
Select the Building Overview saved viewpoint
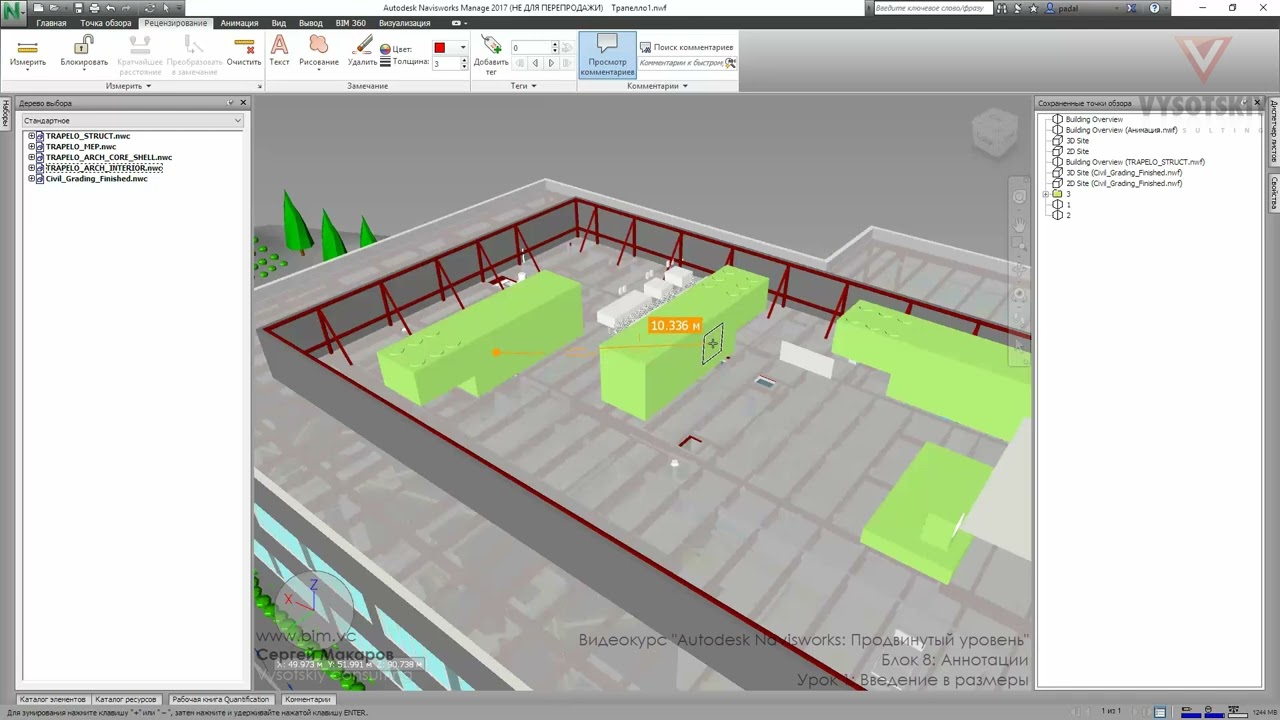pos(1094,120)
